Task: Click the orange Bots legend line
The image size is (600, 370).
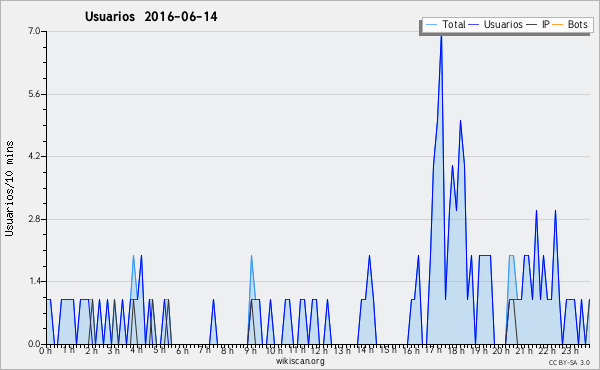Action: click(x=558, y=25)
